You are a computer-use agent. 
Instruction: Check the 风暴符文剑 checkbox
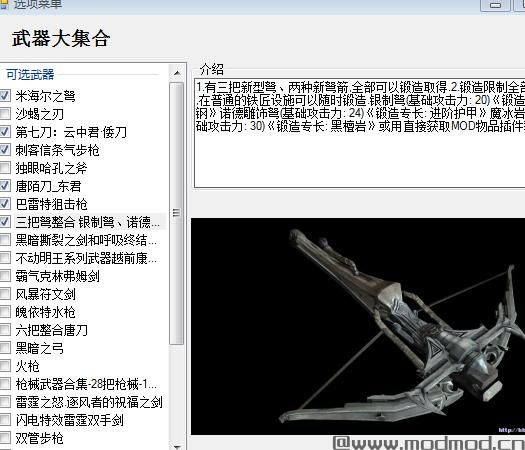(x=5, y=294)
